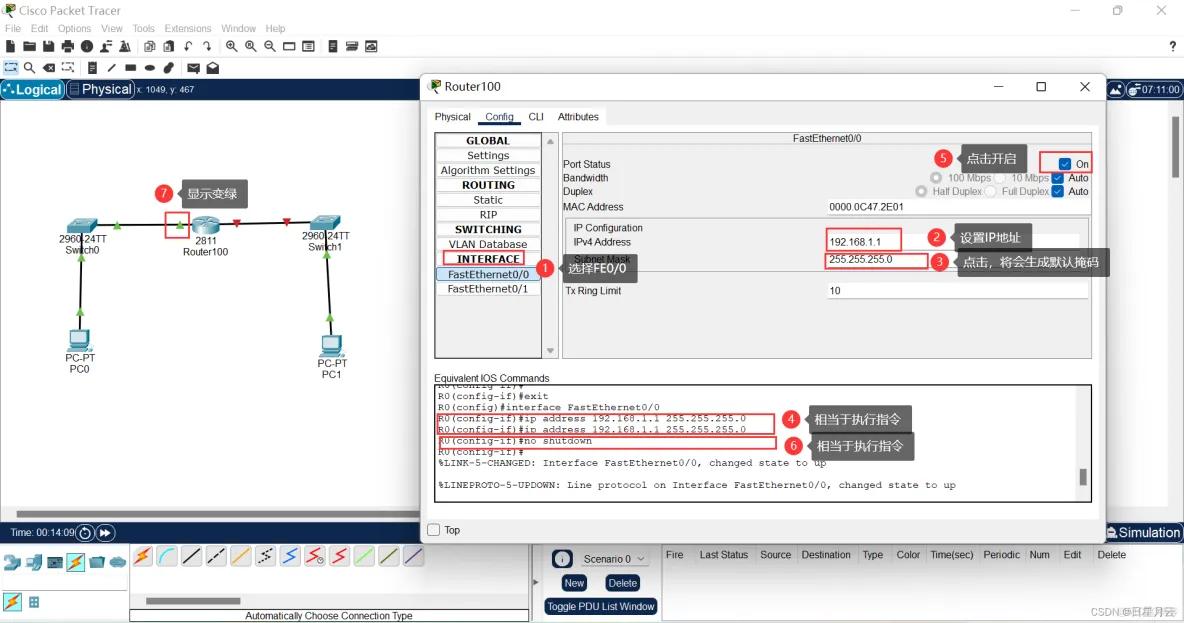The image size is (1184, 623).
Task: Select the 10 Mbps radio button
Action: click(1000, 178)
